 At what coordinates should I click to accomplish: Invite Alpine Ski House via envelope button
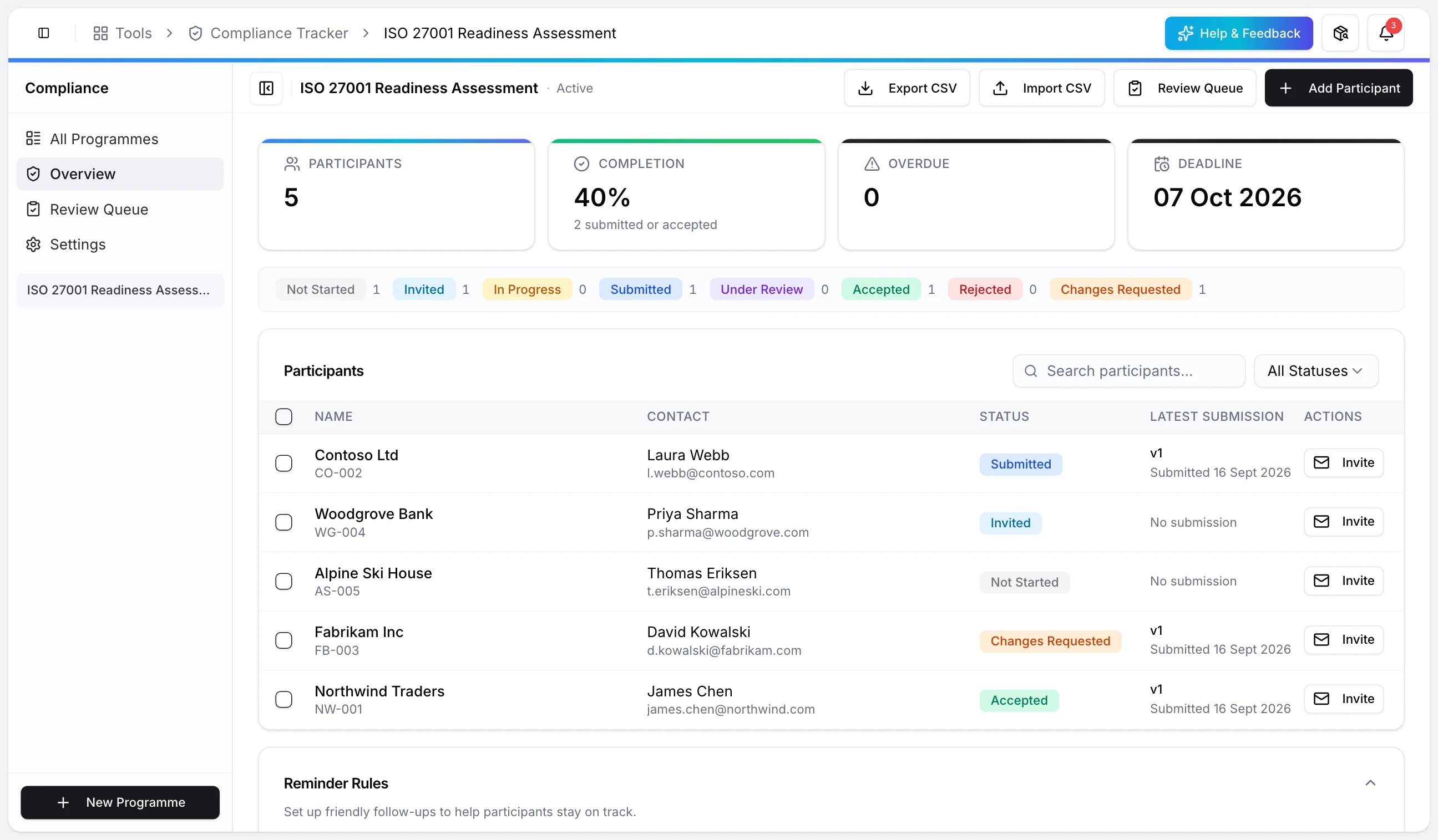(1344, 581)
